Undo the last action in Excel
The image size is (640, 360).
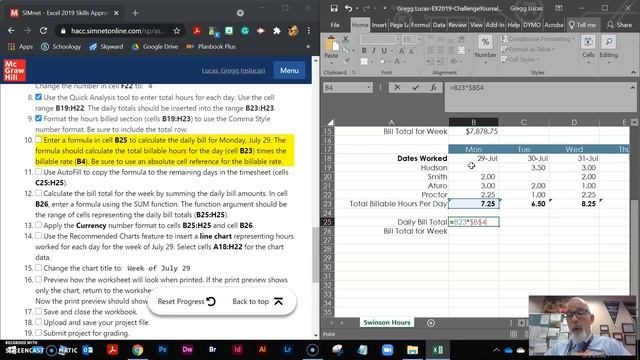[x=348, y=8]
